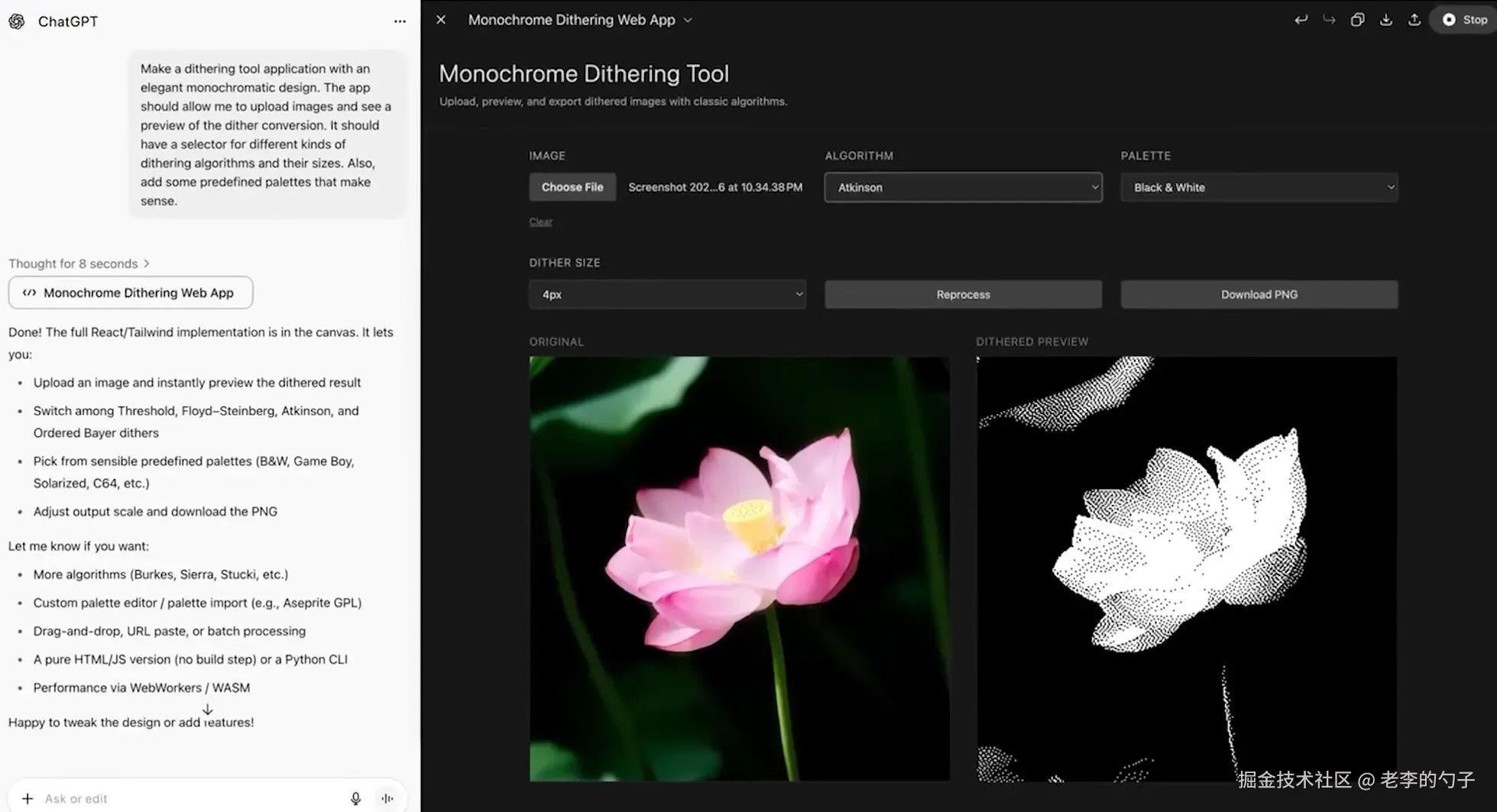Click the 'Monochrome Dithering Tool' heading

tap(584, 73)
